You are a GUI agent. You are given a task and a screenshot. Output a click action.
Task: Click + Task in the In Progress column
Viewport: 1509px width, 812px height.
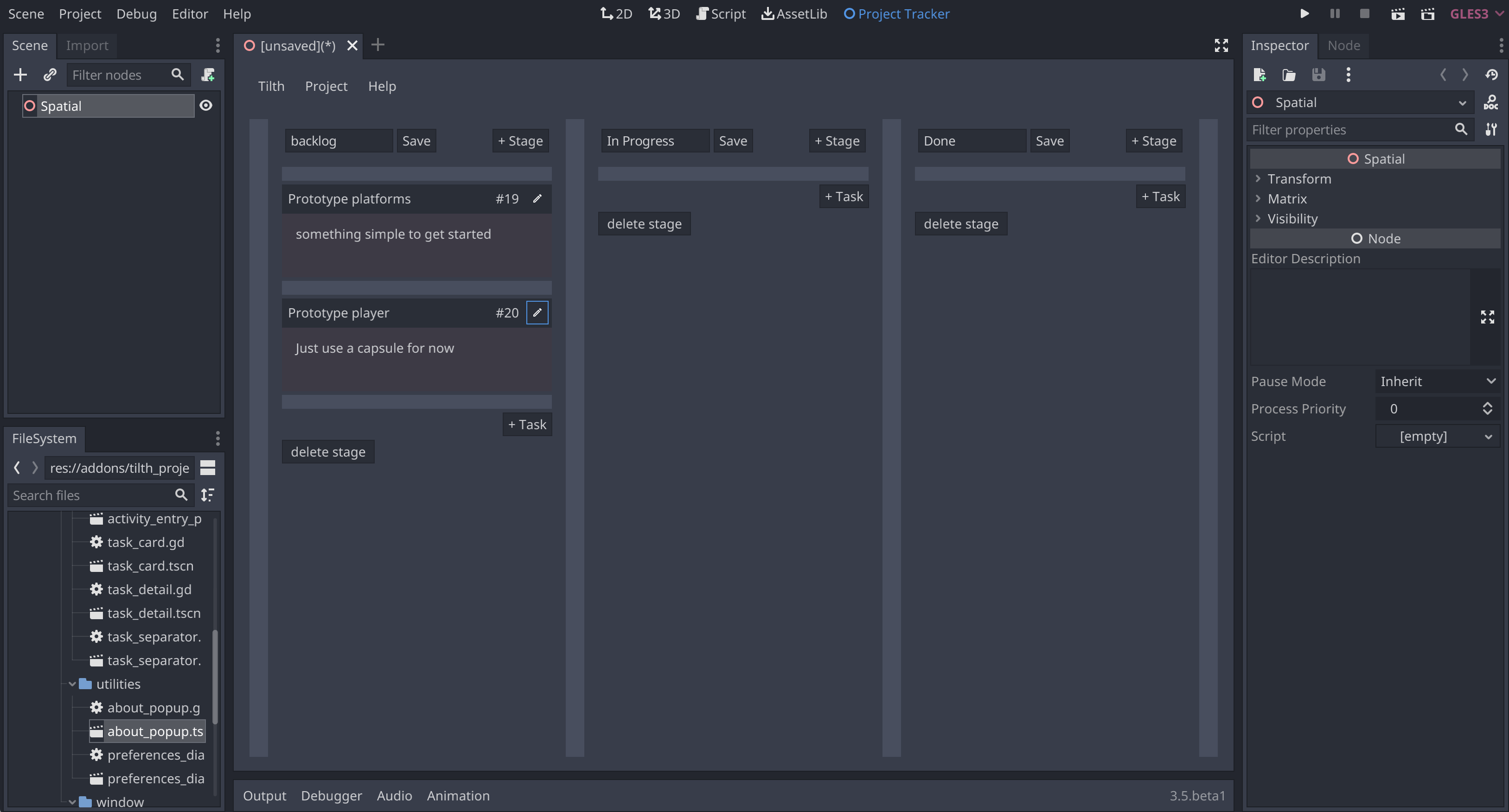coord(844,197)
